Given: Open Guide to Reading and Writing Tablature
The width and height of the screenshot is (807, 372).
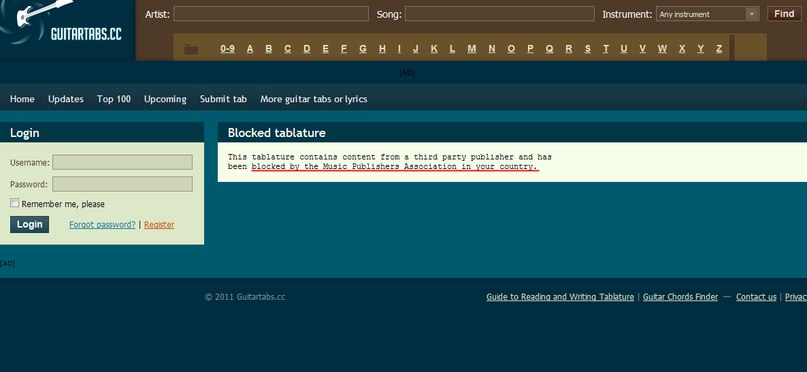Looking at the screenshot, I should 560,297.
